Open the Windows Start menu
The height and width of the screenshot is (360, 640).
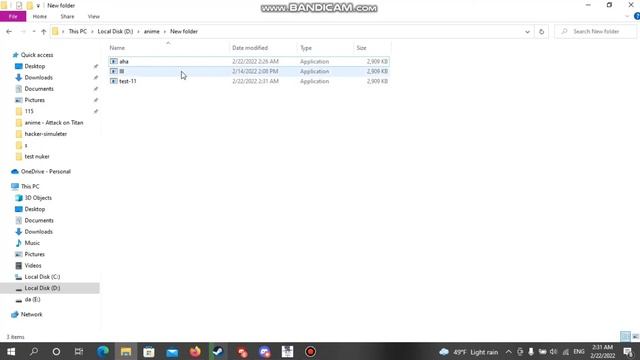tap(11, 351)
